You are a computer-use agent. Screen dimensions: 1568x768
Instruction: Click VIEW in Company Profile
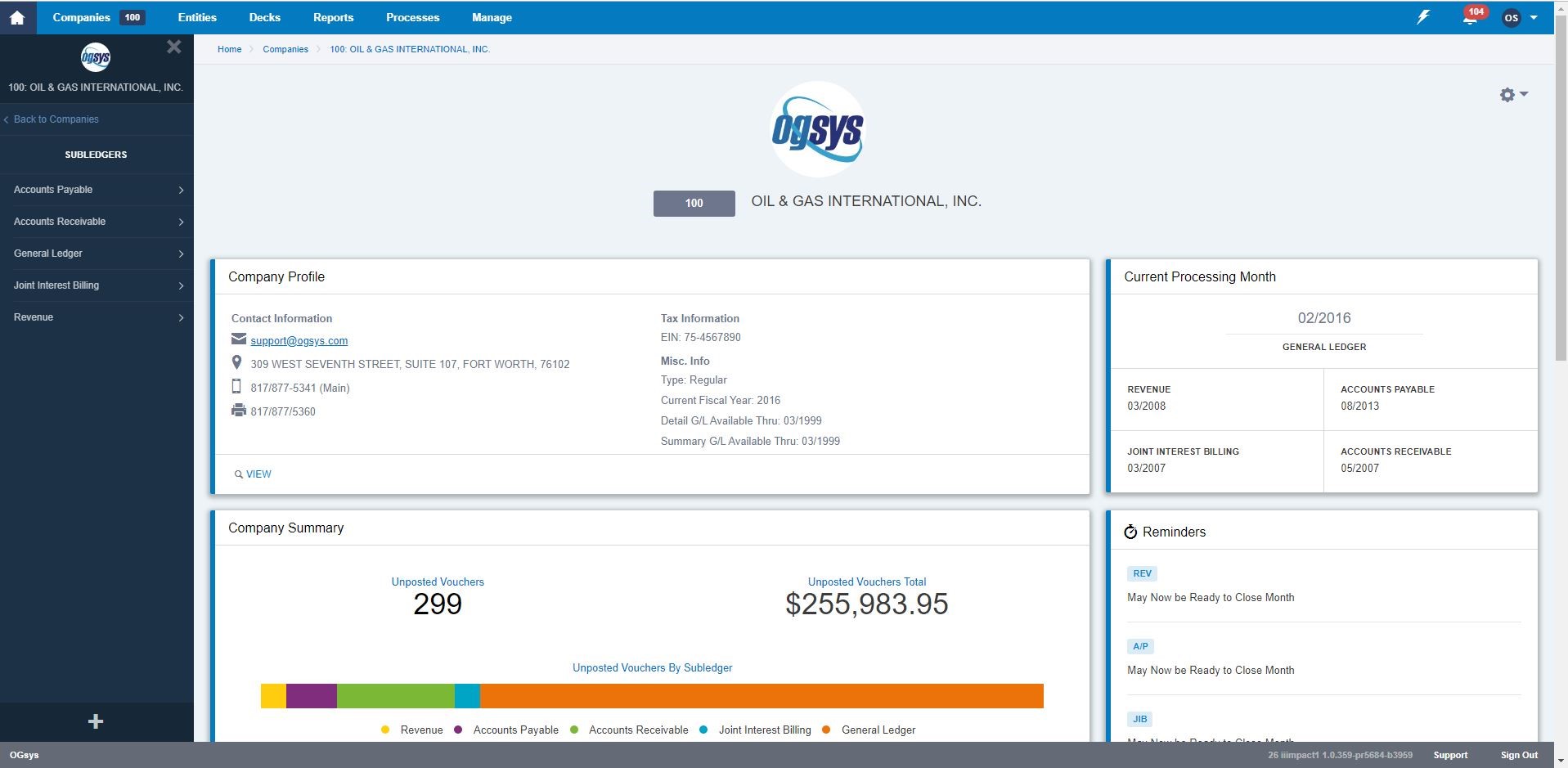[258, 474]
